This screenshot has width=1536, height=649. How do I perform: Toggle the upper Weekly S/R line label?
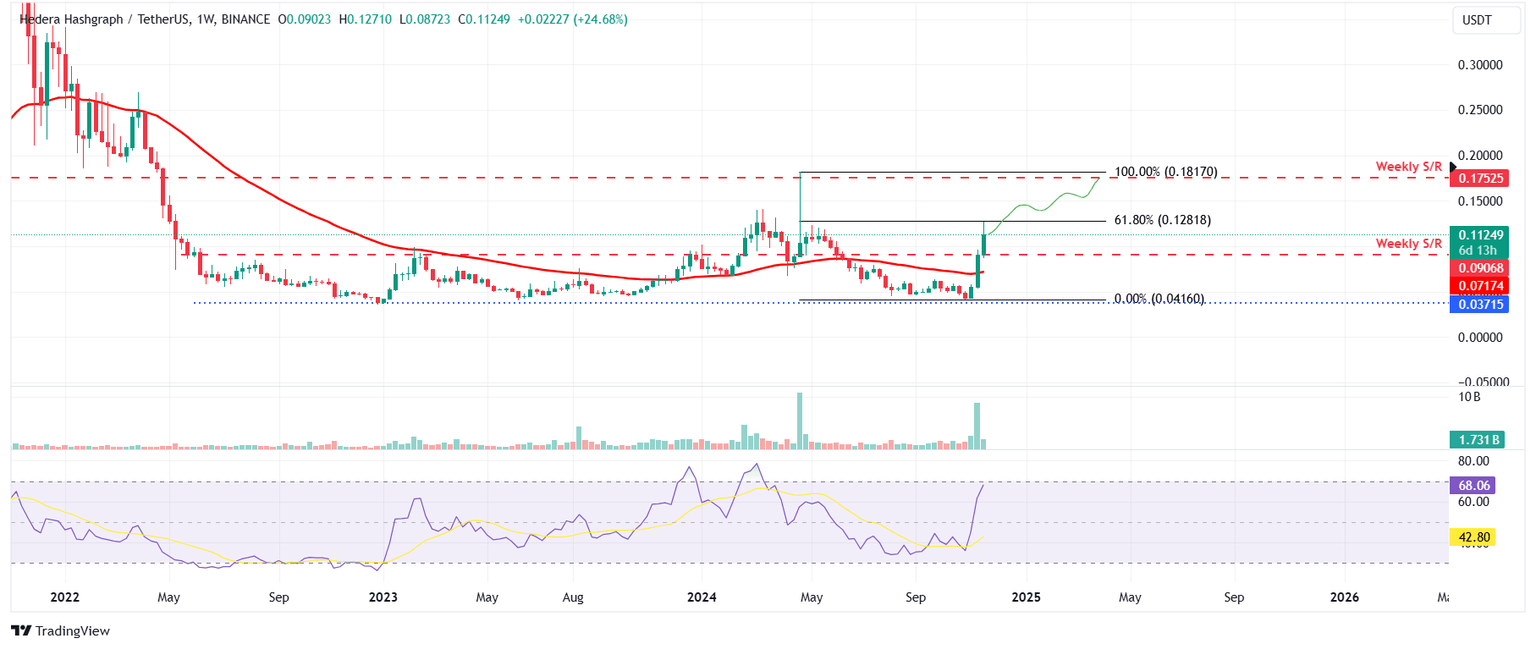[x=1409, y=166]
